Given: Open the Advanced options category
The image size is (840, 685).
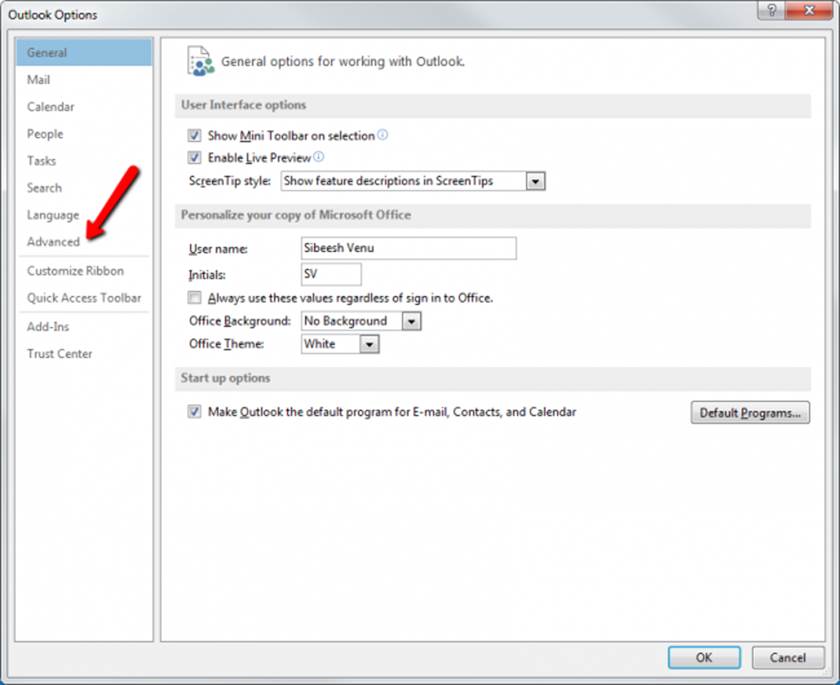Looking at the screenshot, I should (x=84, y=242).
